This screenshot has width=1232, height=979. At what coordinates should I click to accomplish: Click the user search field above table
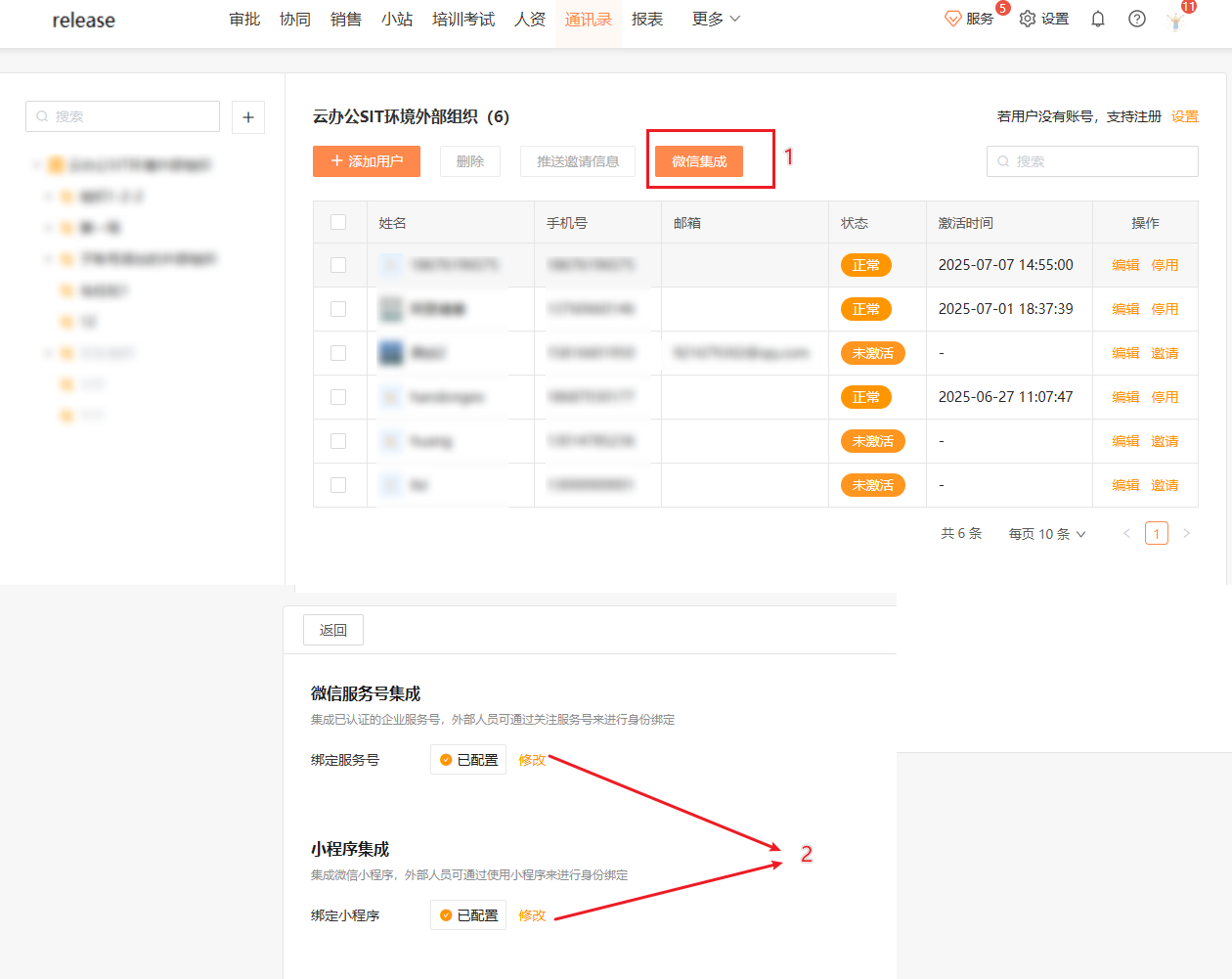tap(1092, 161)
